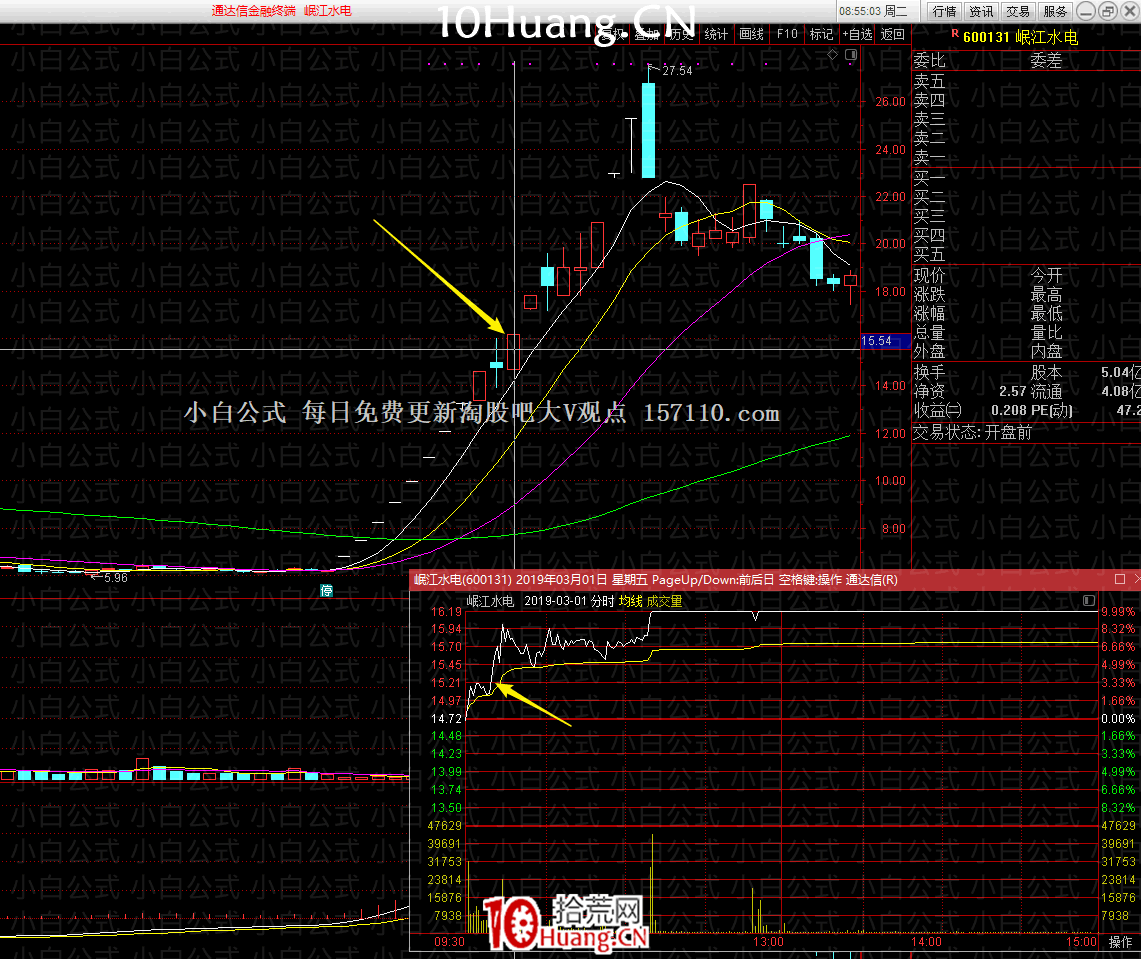The image size is (1141, 959).
Task: Click the 净资 2.57 value
Action: click(1012, 391)
